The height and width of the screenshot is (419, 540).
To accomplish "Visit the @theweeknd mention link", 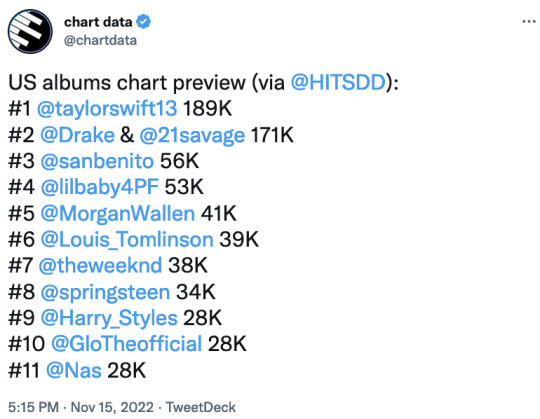I will pos(100,265).
